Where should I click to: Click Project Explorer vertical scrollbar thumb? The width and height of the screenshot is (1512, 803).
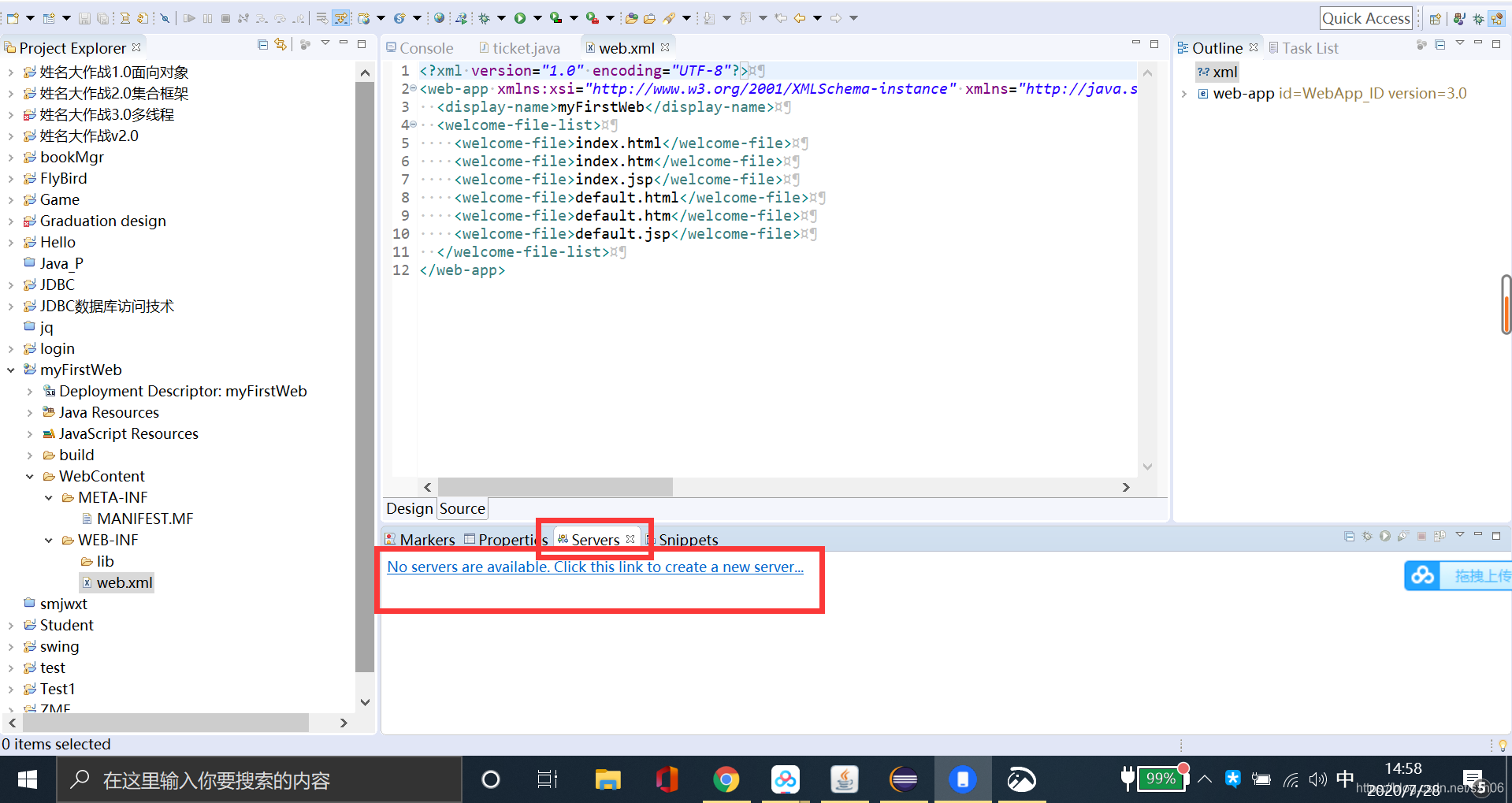(x=364, y=378)
